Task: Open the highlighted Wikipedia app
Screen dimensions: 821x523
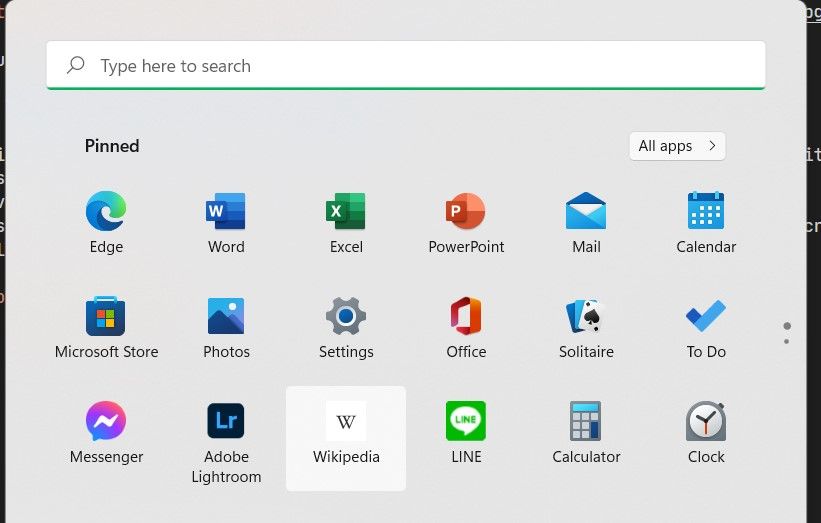Action: pos(346,439)
